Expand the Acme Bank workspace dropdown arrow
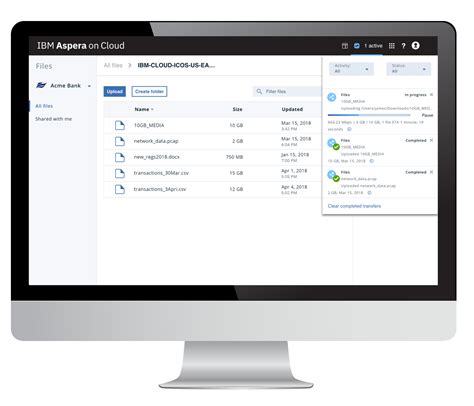This screenshot has height=406, width=474. point(89,86)
